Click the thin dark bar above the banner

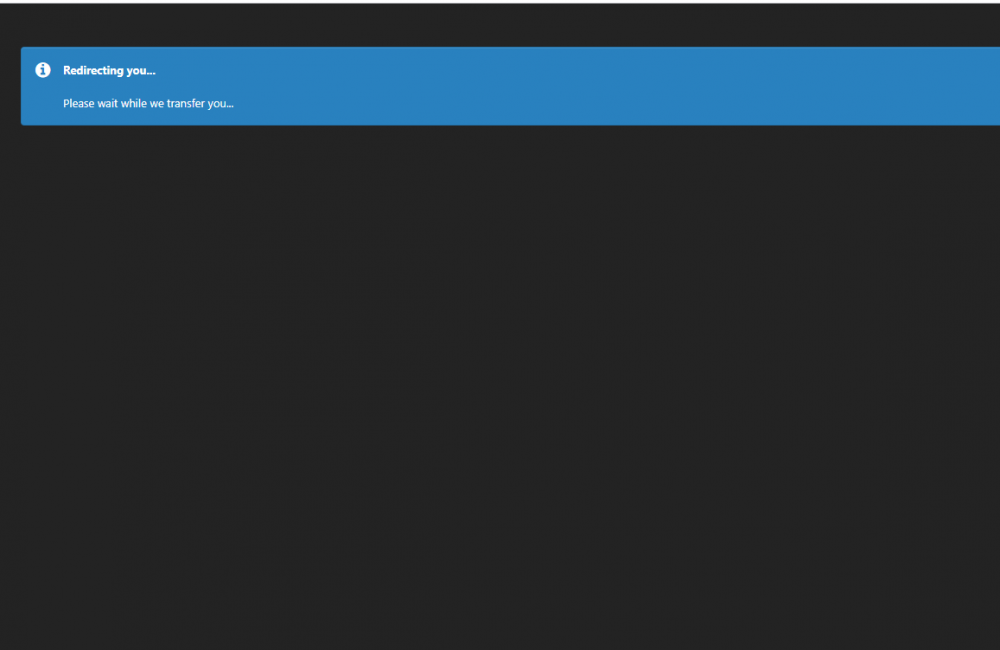point(500,25)
